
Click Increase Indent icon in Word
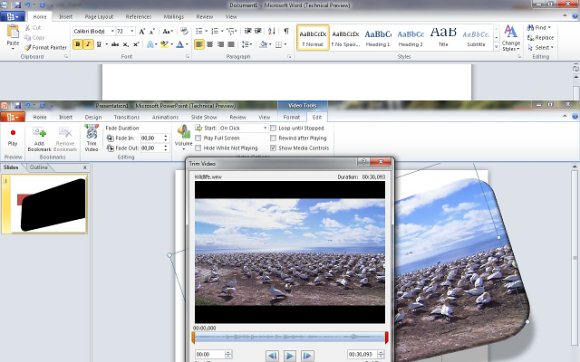(x=258, y=31)
